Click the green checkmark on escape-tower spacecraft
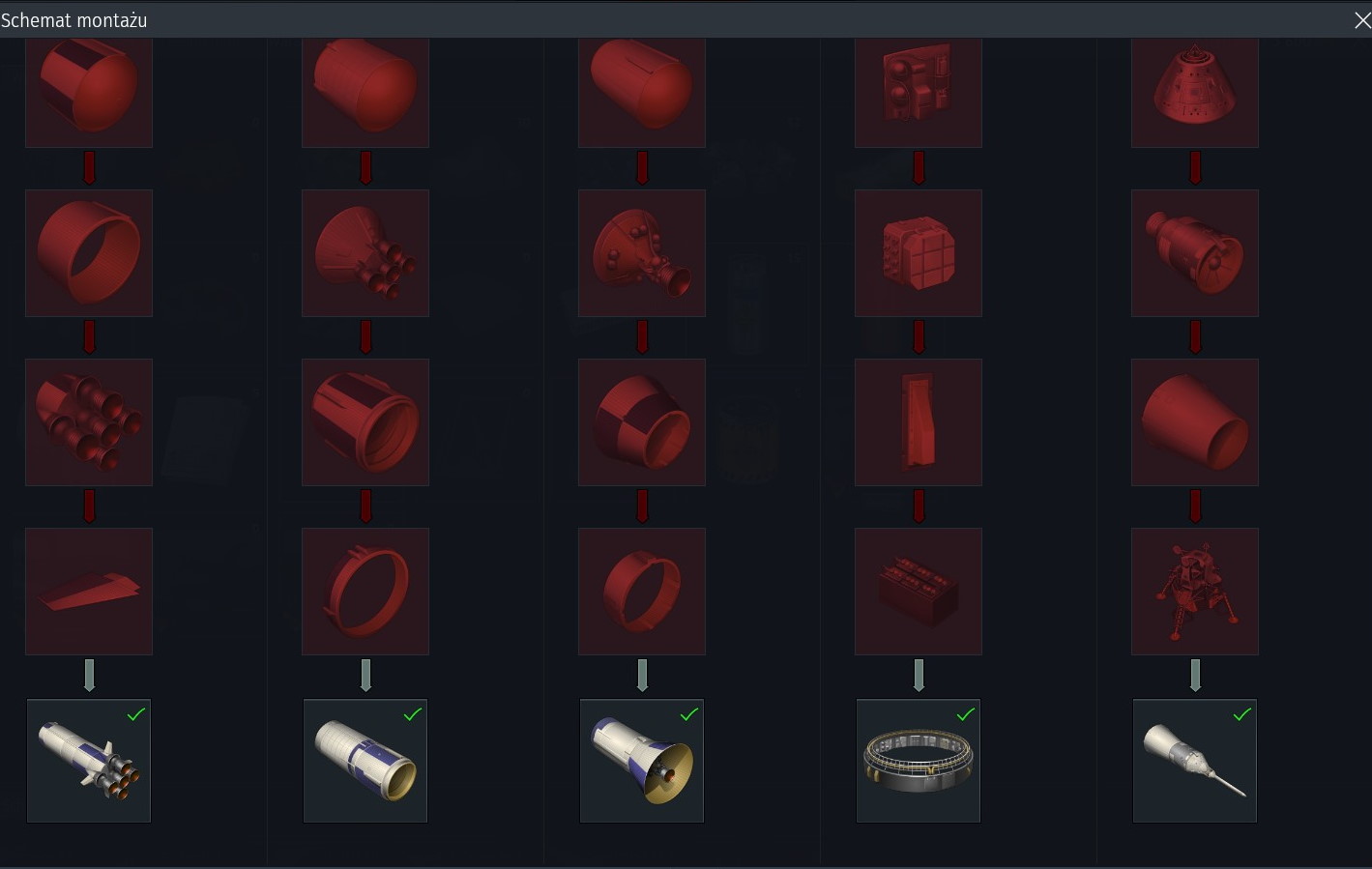The image size is (1372, 869). click(1242, 714)
